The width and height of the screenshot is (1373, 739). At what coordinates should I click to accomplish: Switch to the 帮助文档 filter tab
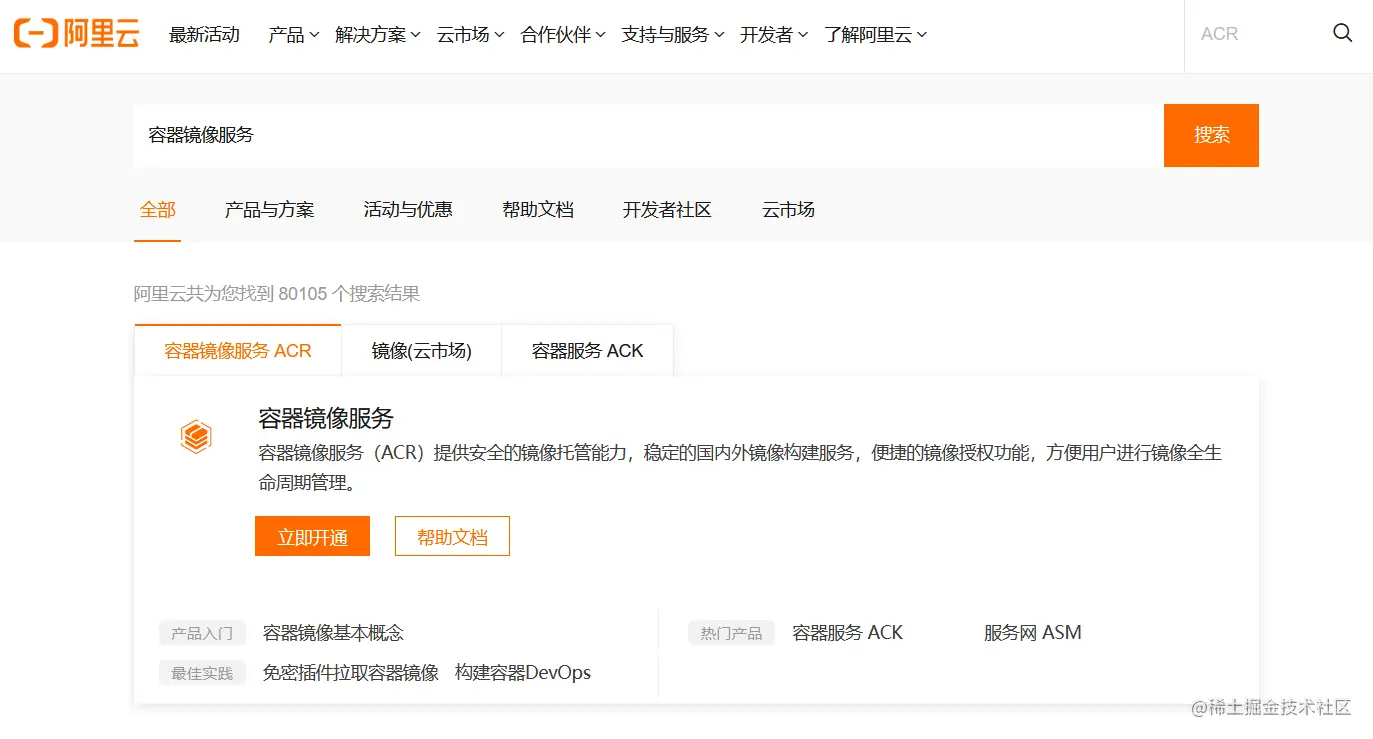tap(537, 210)
